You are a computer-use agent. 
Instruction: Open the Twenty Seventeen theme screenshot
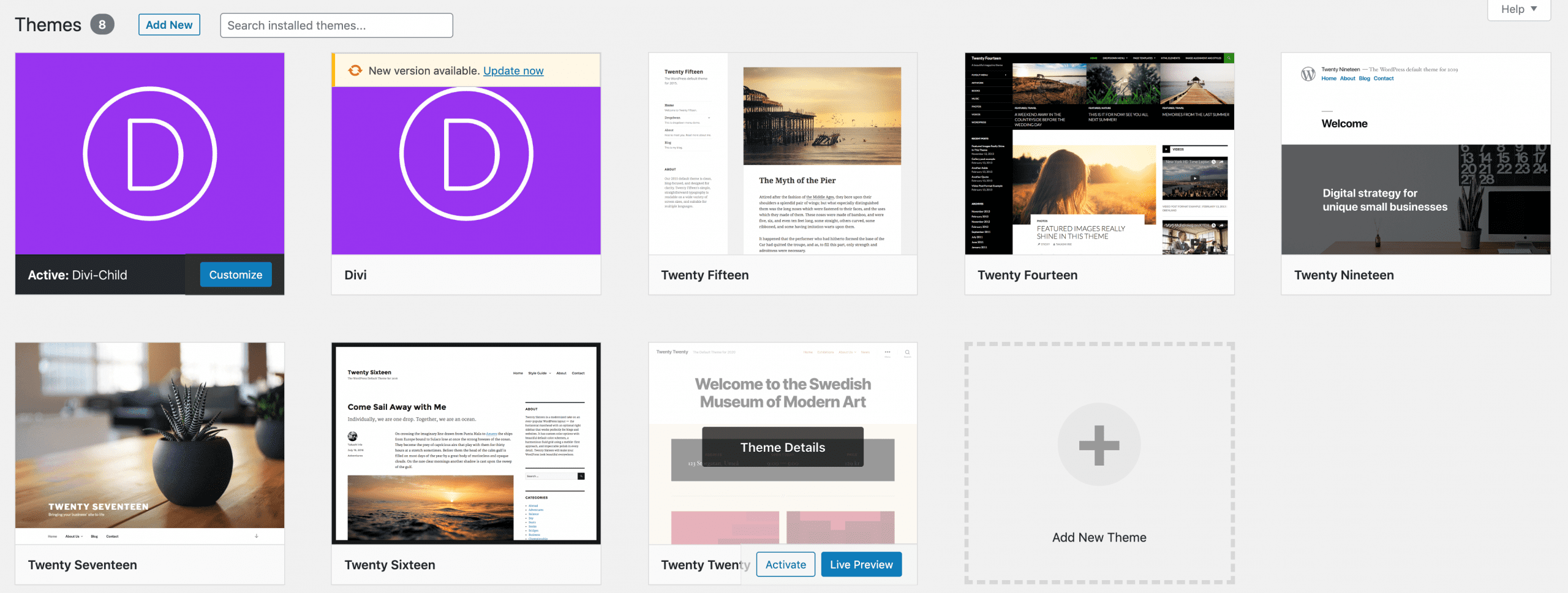[x=149, y=443]
